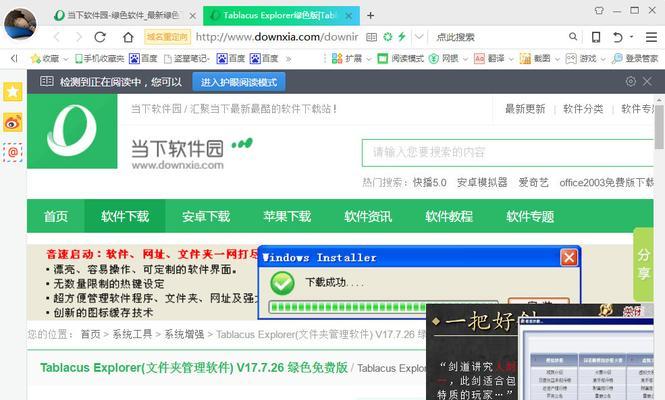Open the 登录管家 login manager
Image resolution: width=665 pixels, height=400 pixels.
point(635,59)
